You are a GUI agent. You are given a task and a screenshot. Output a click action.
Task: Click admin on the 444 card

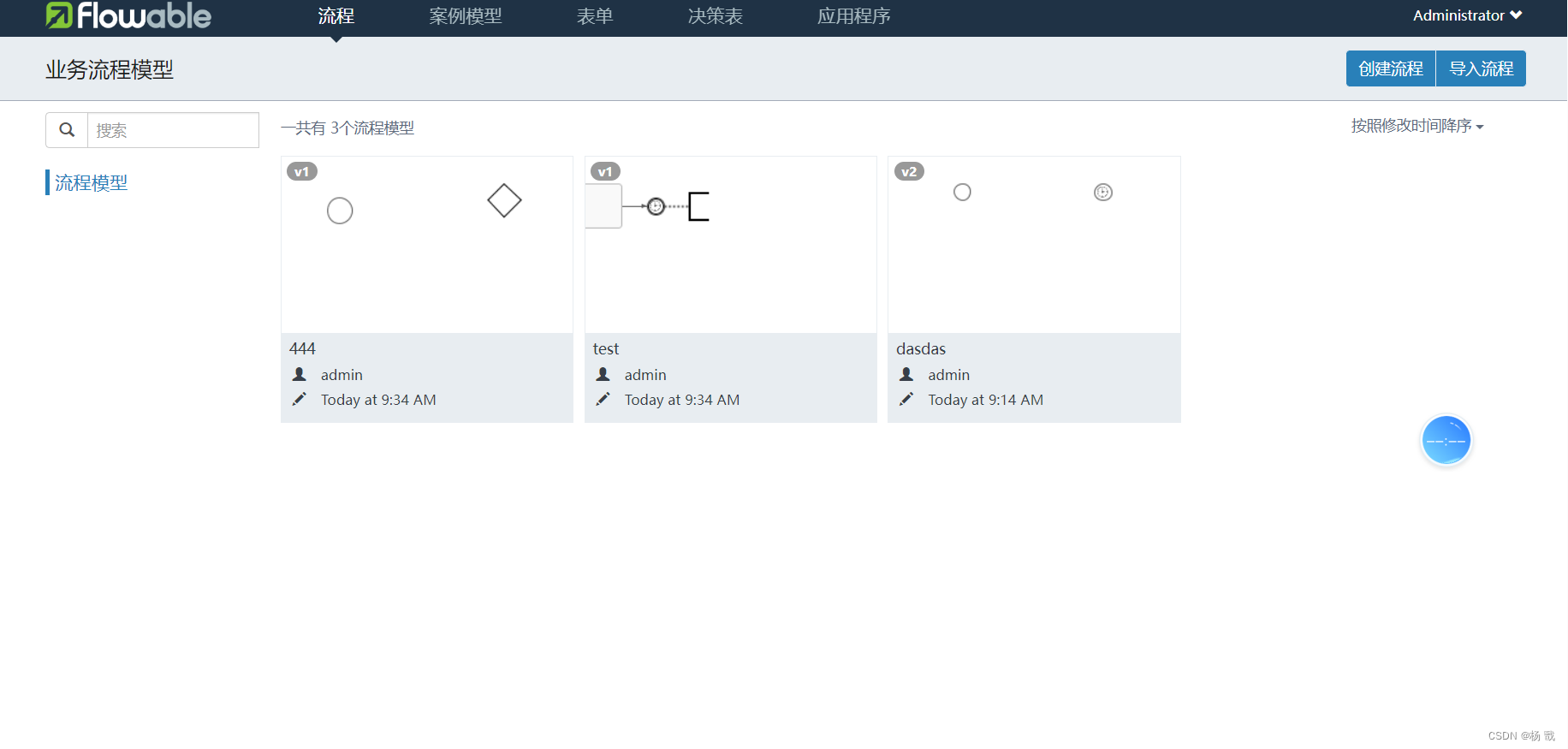coord(342,375)
